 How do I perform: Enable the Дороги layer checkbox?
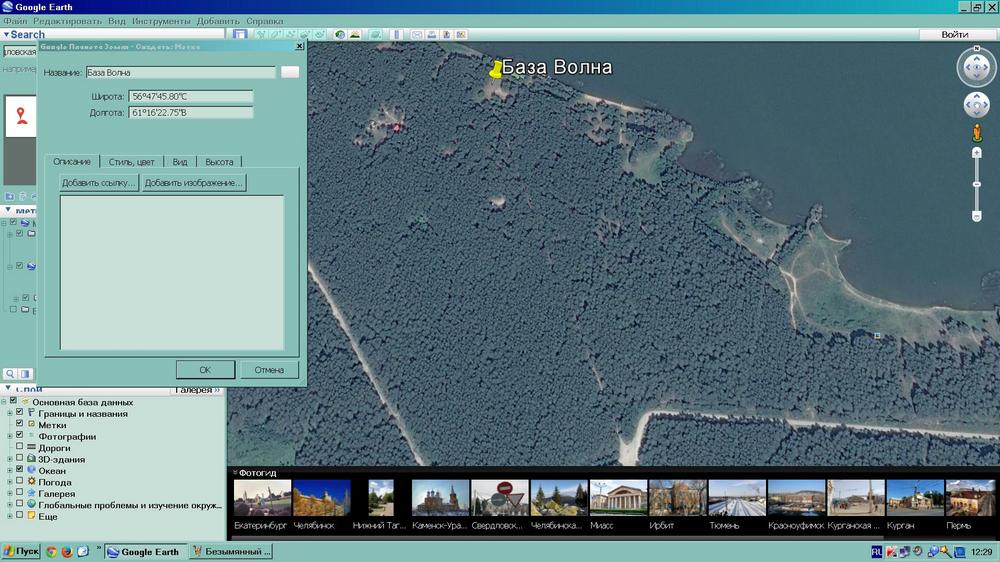click(x=20, y=447)
